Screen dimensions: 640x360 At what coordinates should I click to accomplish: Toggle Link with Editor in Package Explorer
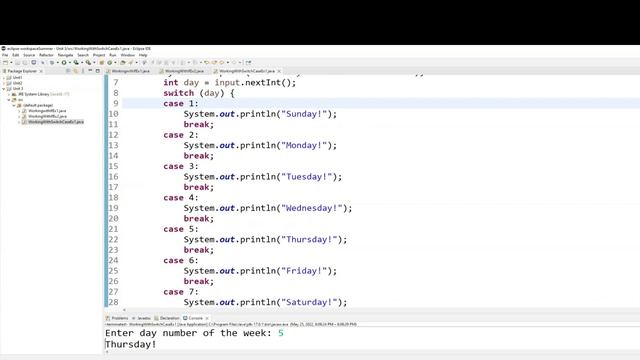(76, 71)
